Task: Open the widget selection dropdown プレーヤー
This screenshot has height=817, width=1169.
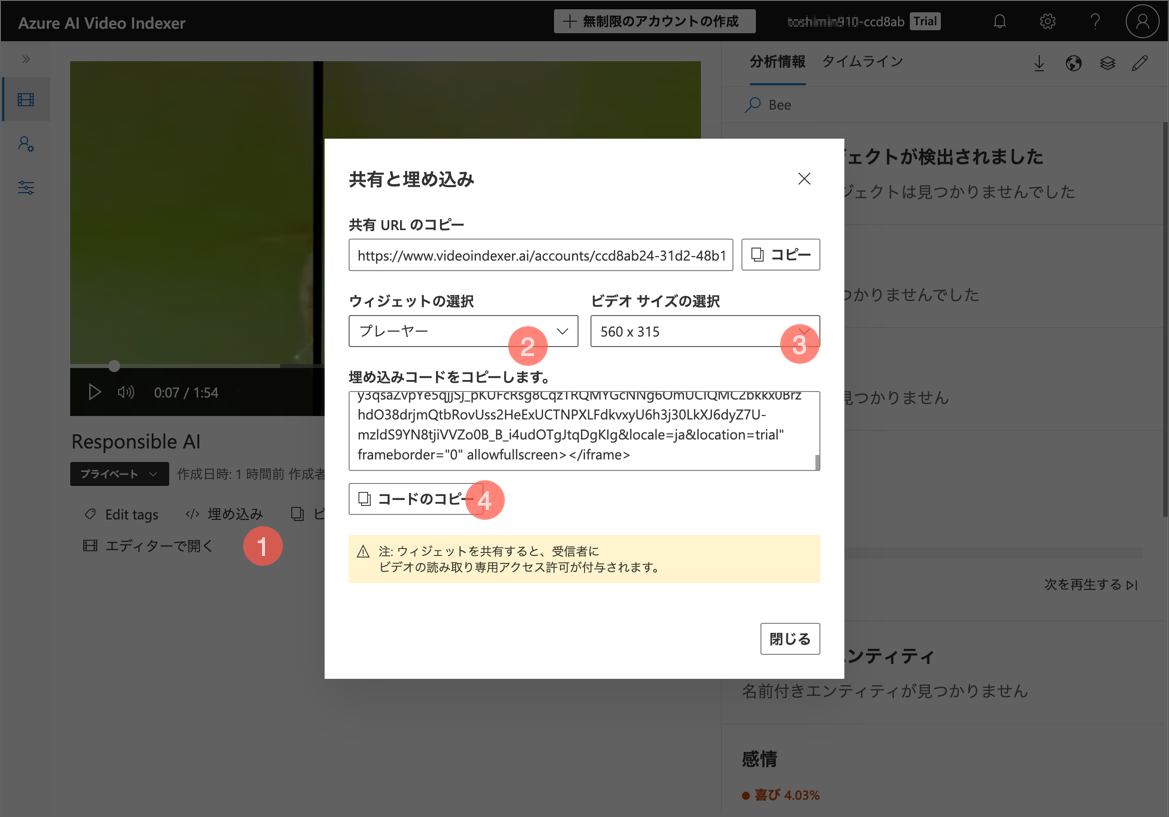Action: click(463, 331)
